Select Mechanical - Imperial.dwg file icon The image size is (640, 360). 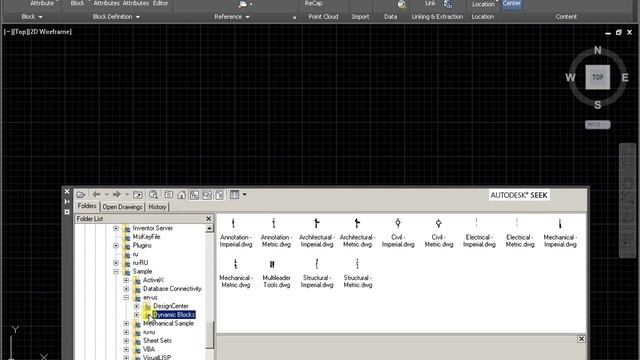pyautogui.click(x=560, y=223)
